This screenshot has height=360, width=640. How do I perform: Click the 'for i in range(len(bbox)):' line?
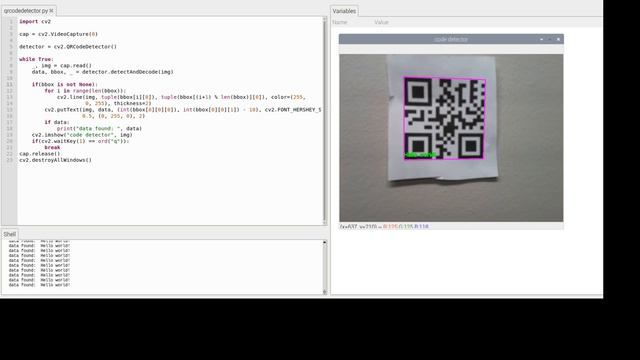(x=85, y=91)
